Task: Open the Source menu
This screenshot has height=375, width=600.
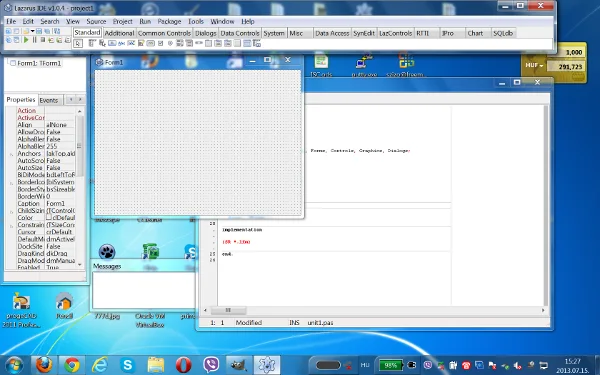Action: 96,21
